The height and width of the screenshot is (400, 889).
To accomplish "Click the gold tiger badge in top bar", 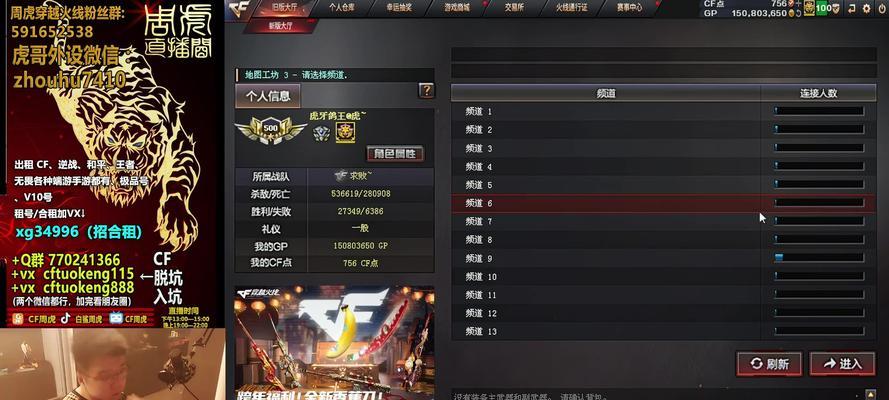I will (x=809, y=8).
